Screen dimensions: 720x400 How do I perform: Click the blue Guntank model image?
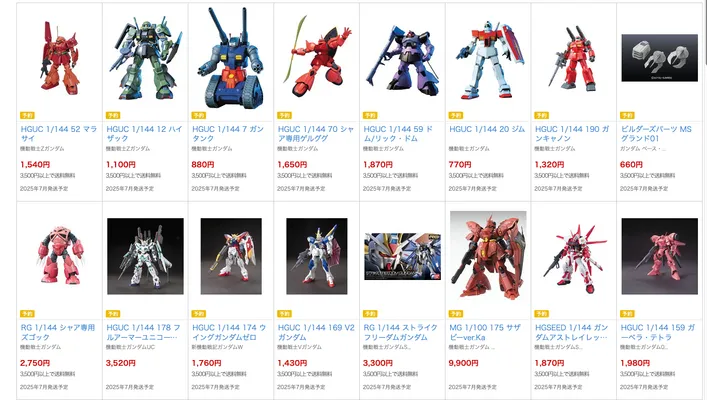231,58
